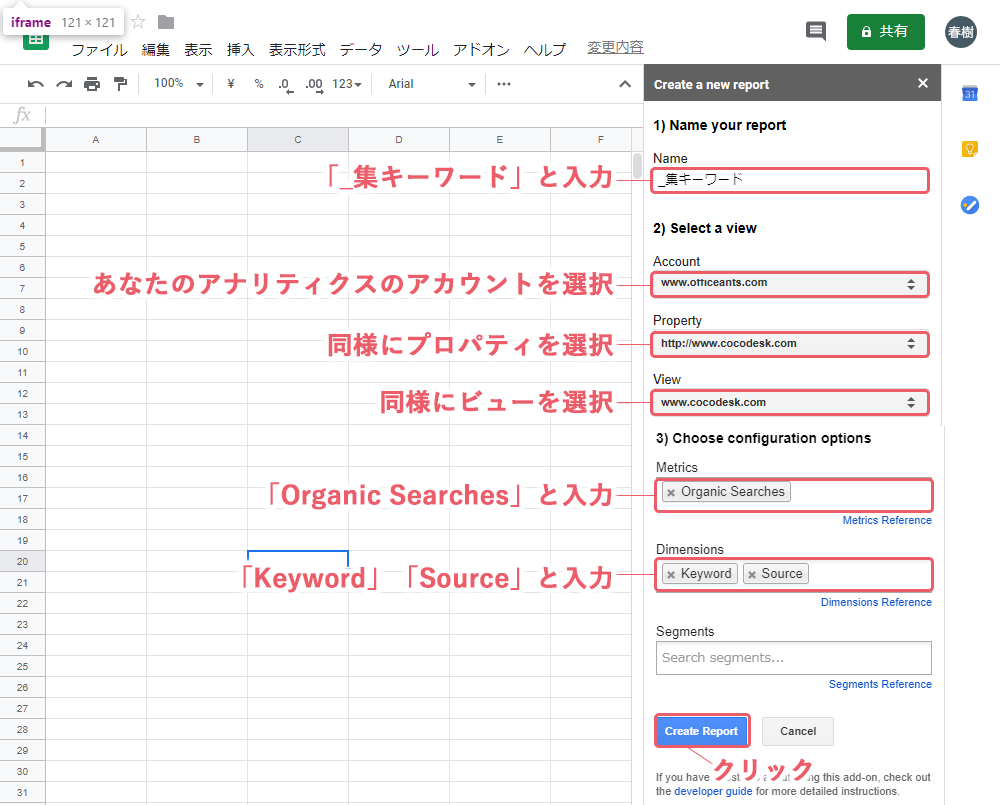Select column D header
The image size is (1000, 805).
(399, 139)
